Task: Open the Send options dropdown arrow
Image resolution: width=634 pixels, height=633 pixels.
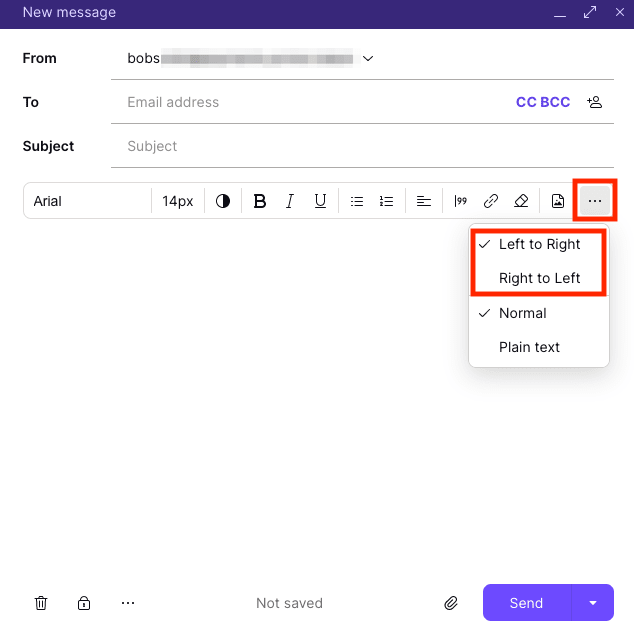Action: pos(593,603)
